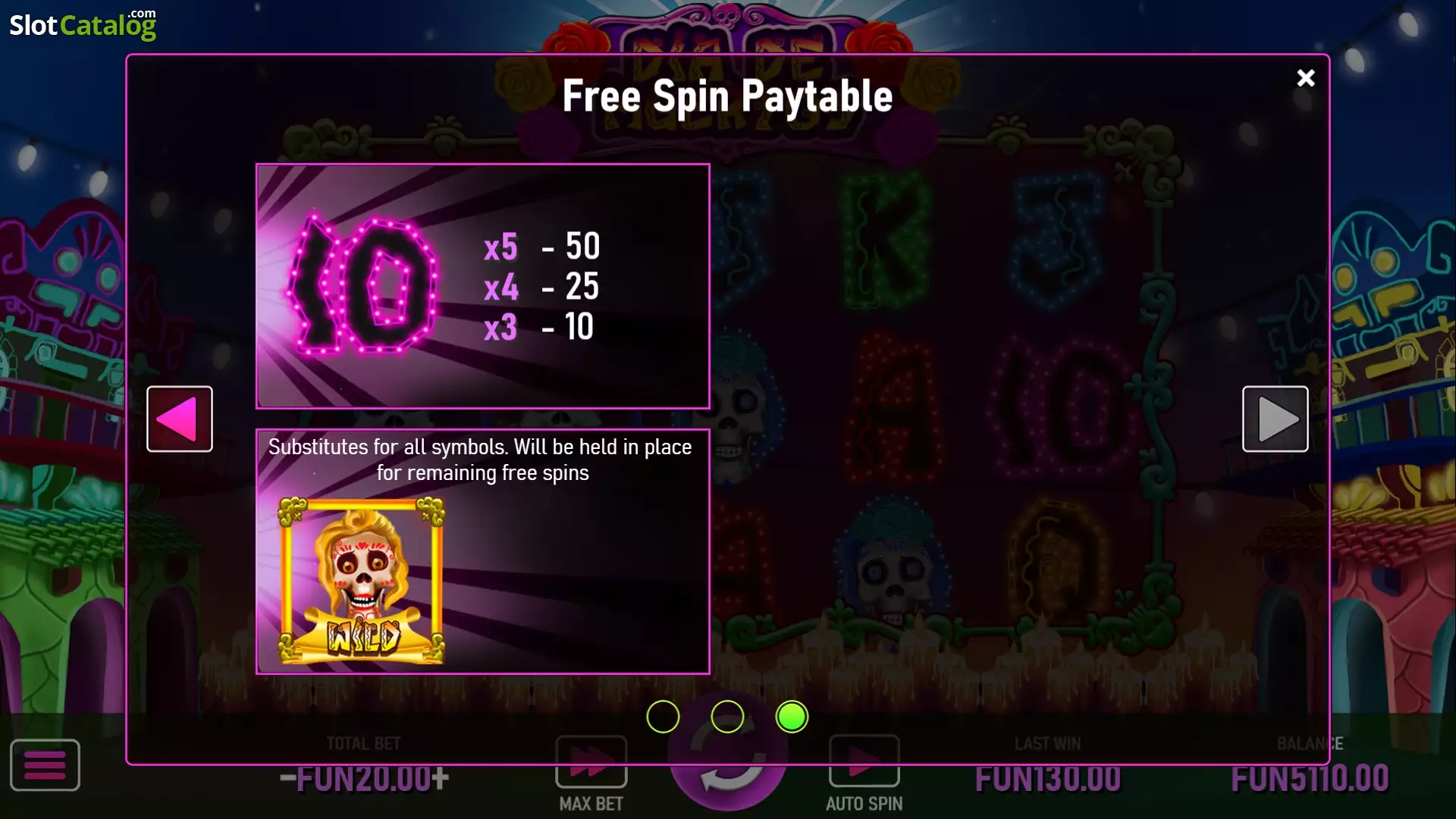The width and height of the screenshot is (1456, 819).
Task: Click the FUN130.00 last win value
Action: [x=1048, y=779]
